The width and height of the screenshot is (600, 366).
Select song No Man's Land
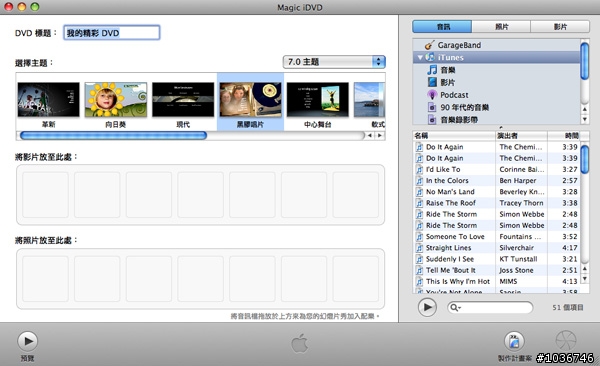(450, 191)
